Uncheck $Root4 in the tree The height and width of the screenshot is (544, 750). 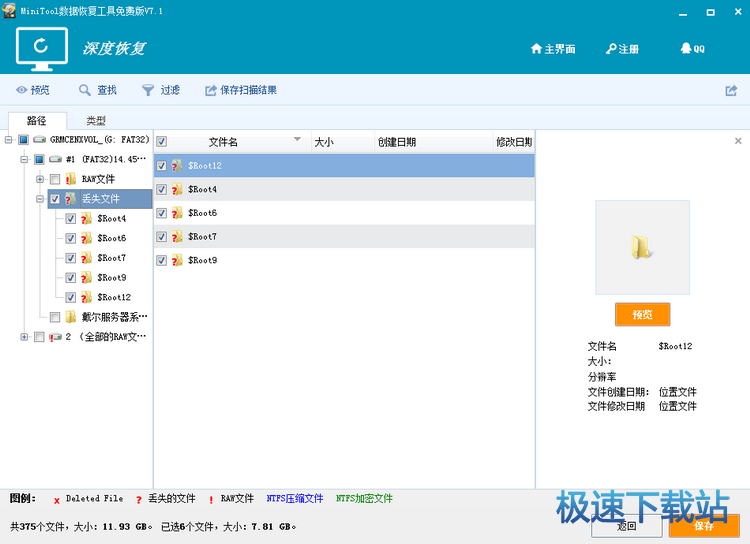[71, 219]
